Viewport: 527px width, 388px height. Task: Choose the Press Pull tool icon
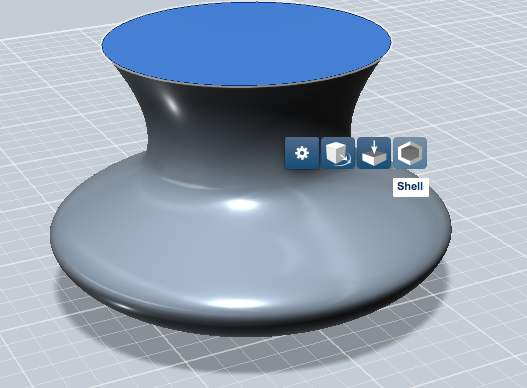tap(374, 153)
